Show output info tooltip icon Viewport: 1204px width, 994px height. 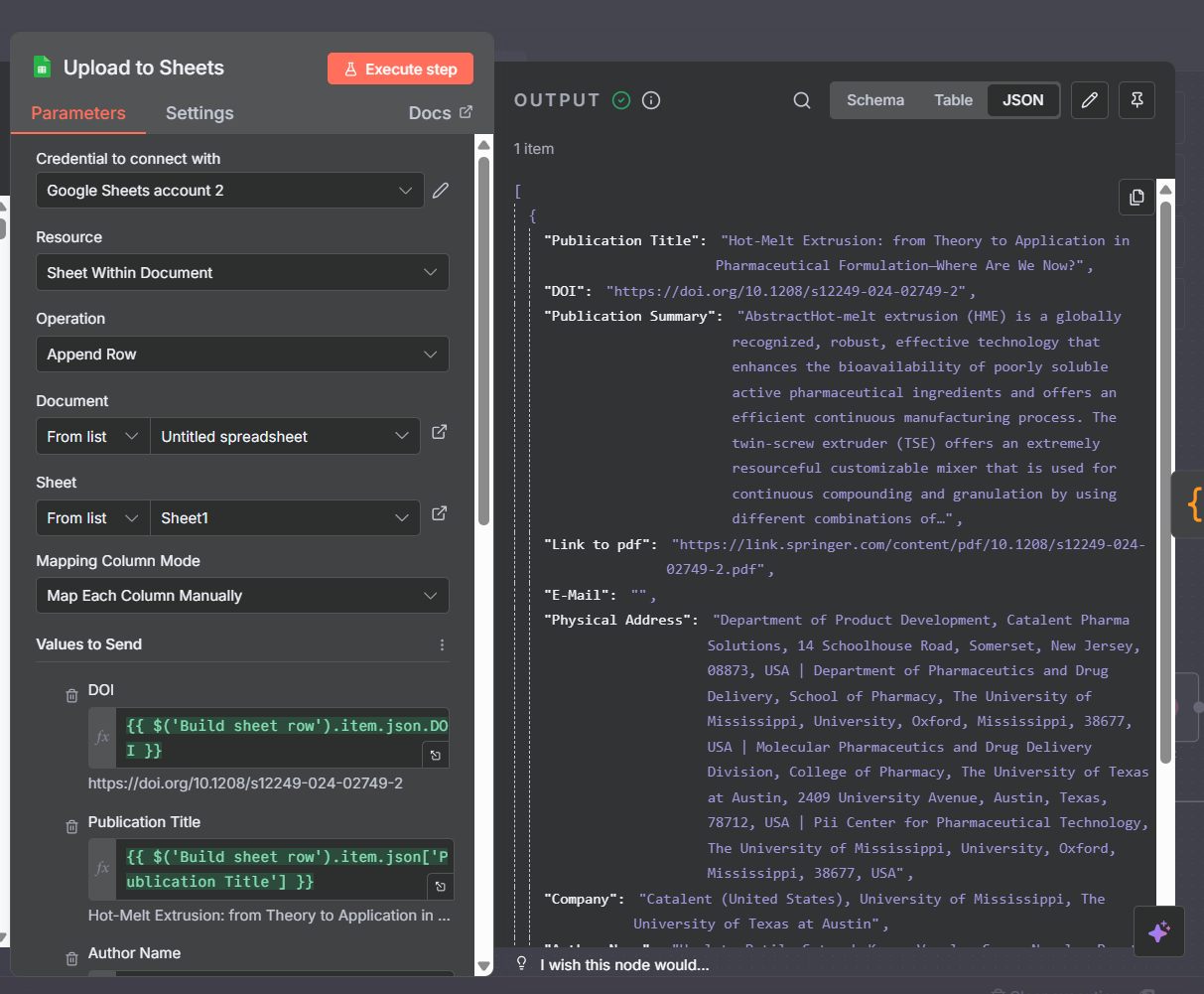651,100
